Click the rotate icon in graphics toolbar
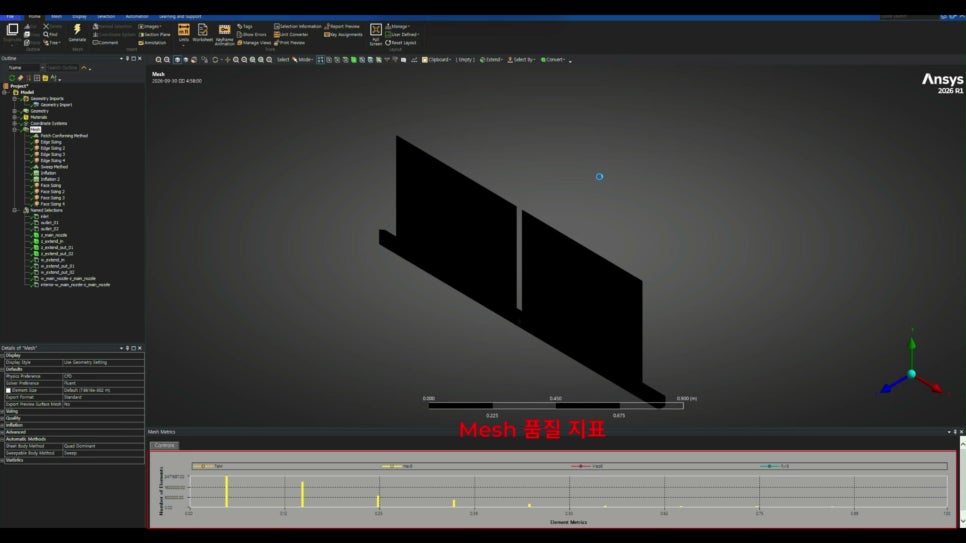The width and height of the screenshot is (966, 543). point(215,60)
